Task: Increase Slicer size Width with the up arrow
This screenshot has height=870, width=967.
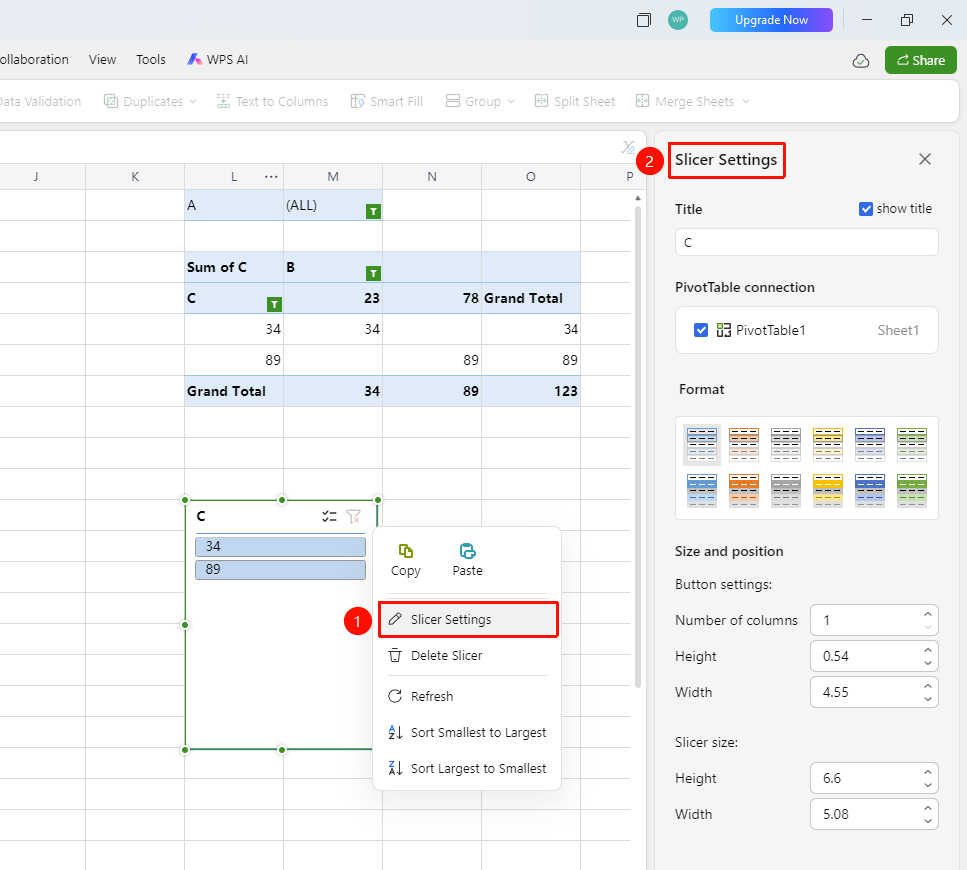Action: pos(928,808)
